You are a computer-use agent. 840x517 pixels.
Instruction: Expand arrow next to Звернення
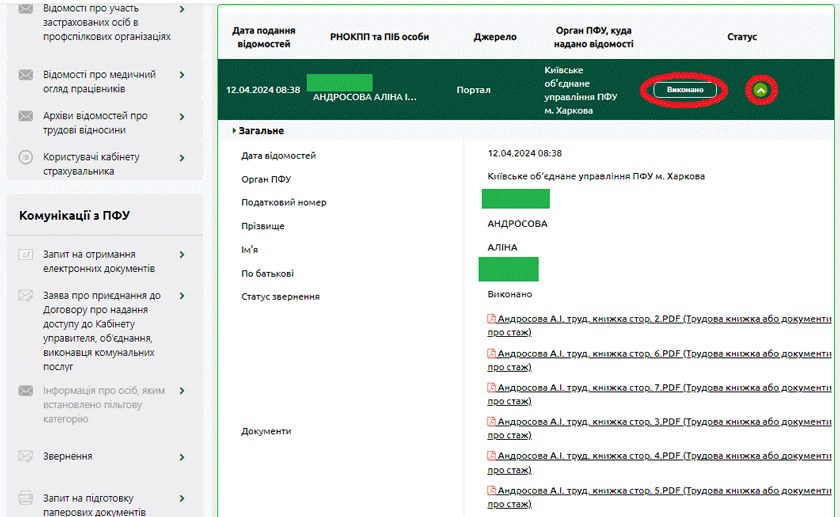coord(181,457)
